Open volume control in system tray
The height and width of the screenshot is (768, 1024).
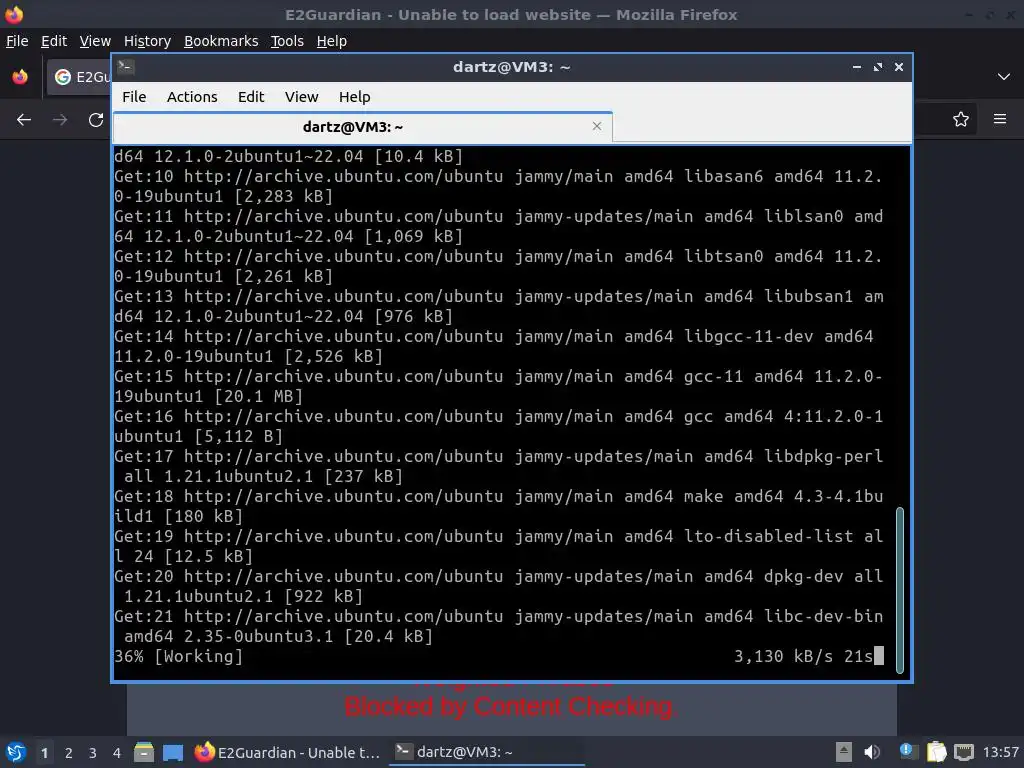tap(872, 752)
